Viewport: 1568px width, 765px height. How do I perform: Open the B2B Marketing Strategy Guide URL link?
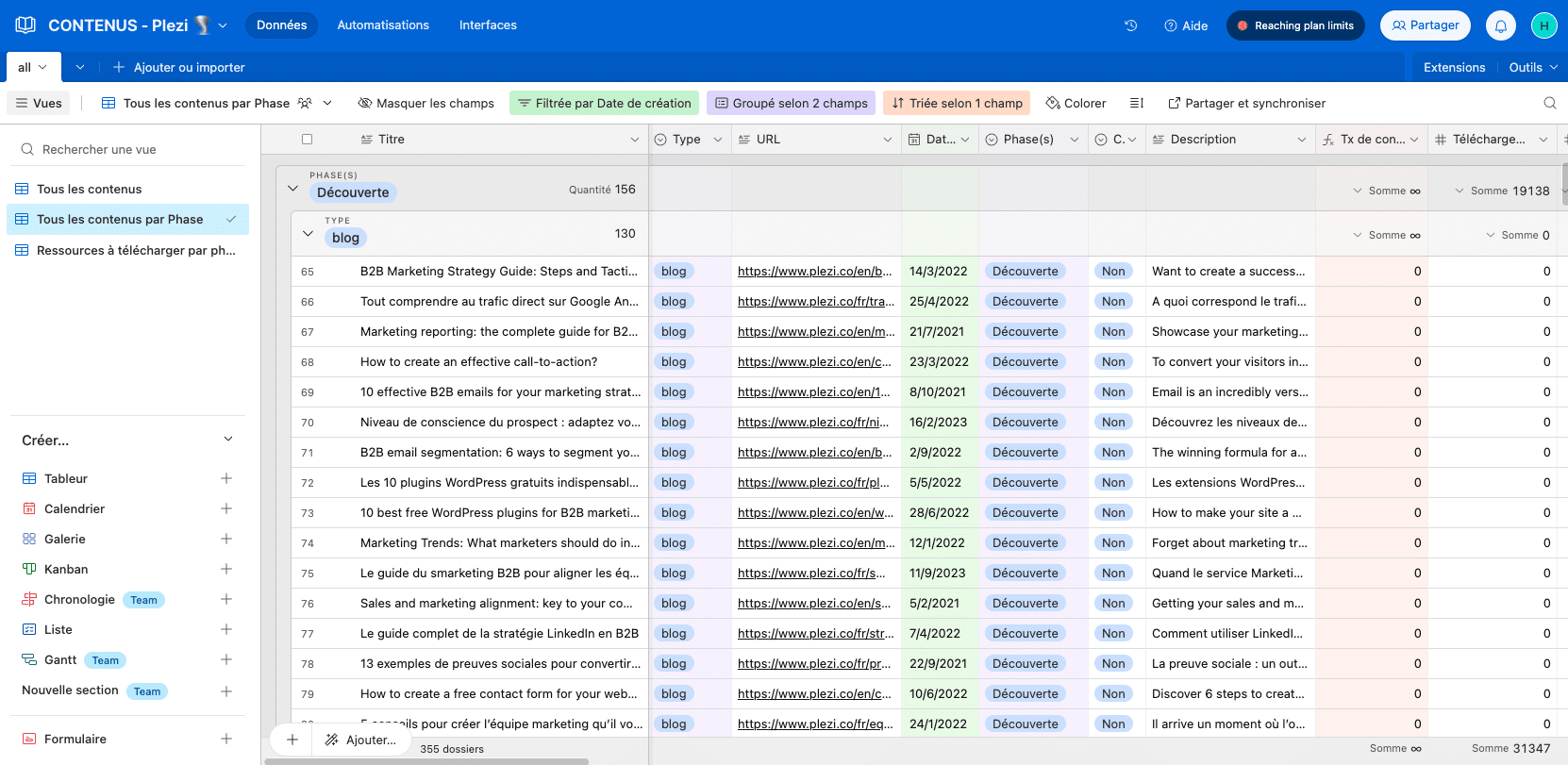pos(814,271)
